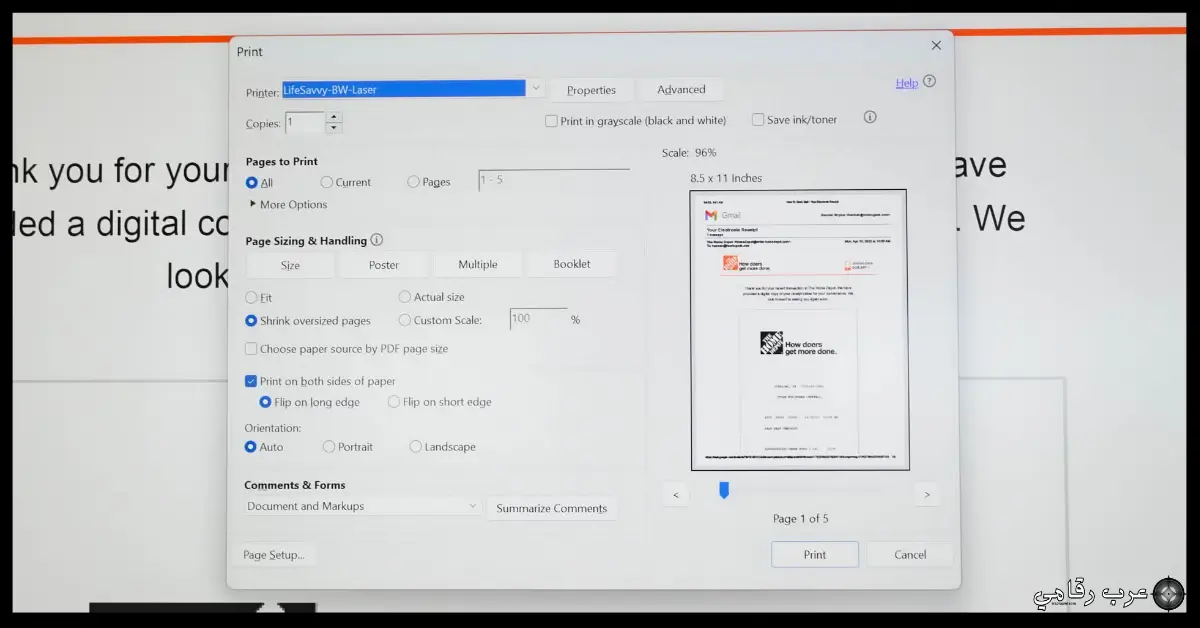Open the printer selection dropdown
The height and width of the screenshot is (628, 1200).
pos(535,88)
